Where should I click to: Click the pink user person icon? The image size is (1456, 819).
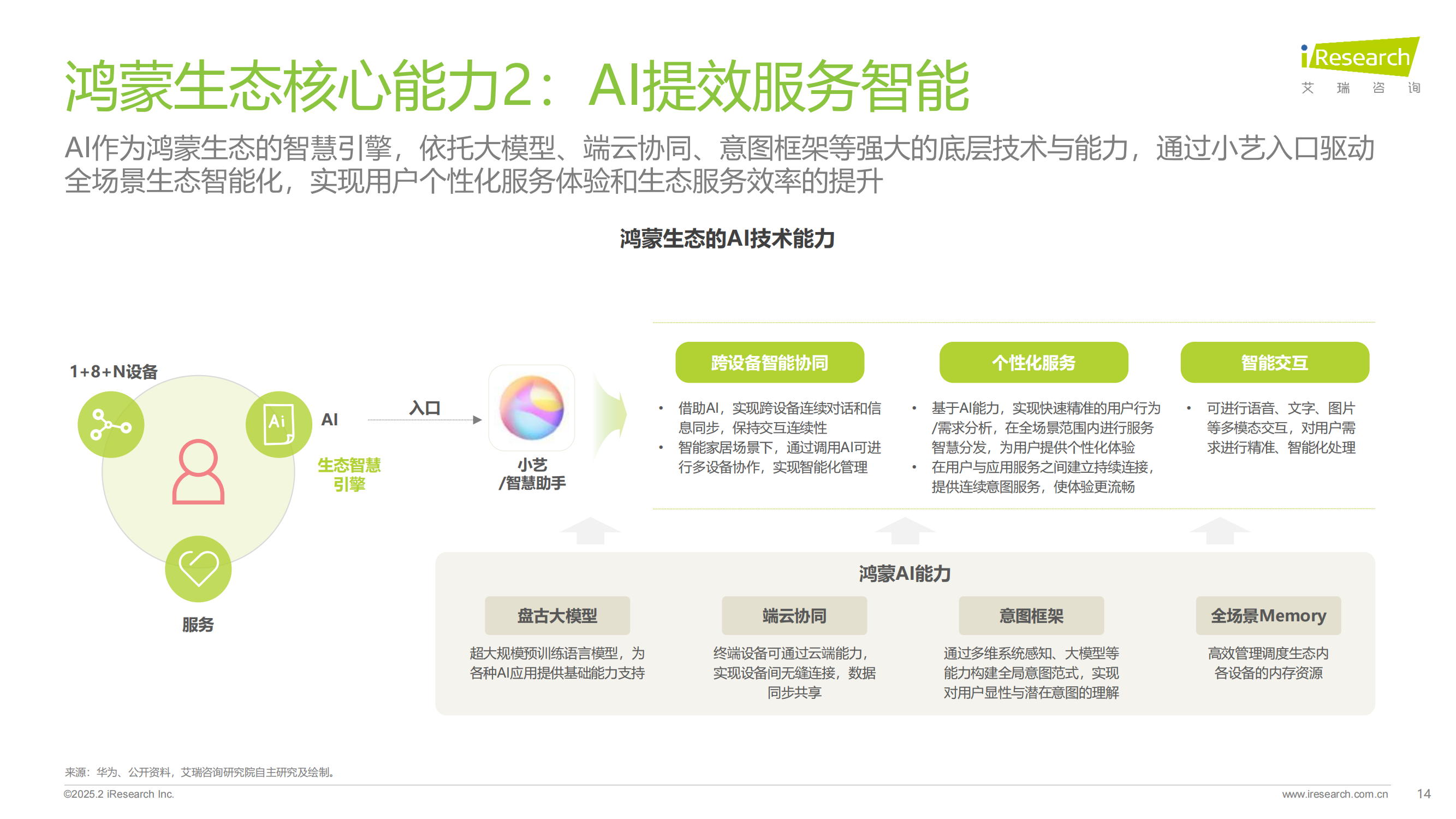click(198, 472)
